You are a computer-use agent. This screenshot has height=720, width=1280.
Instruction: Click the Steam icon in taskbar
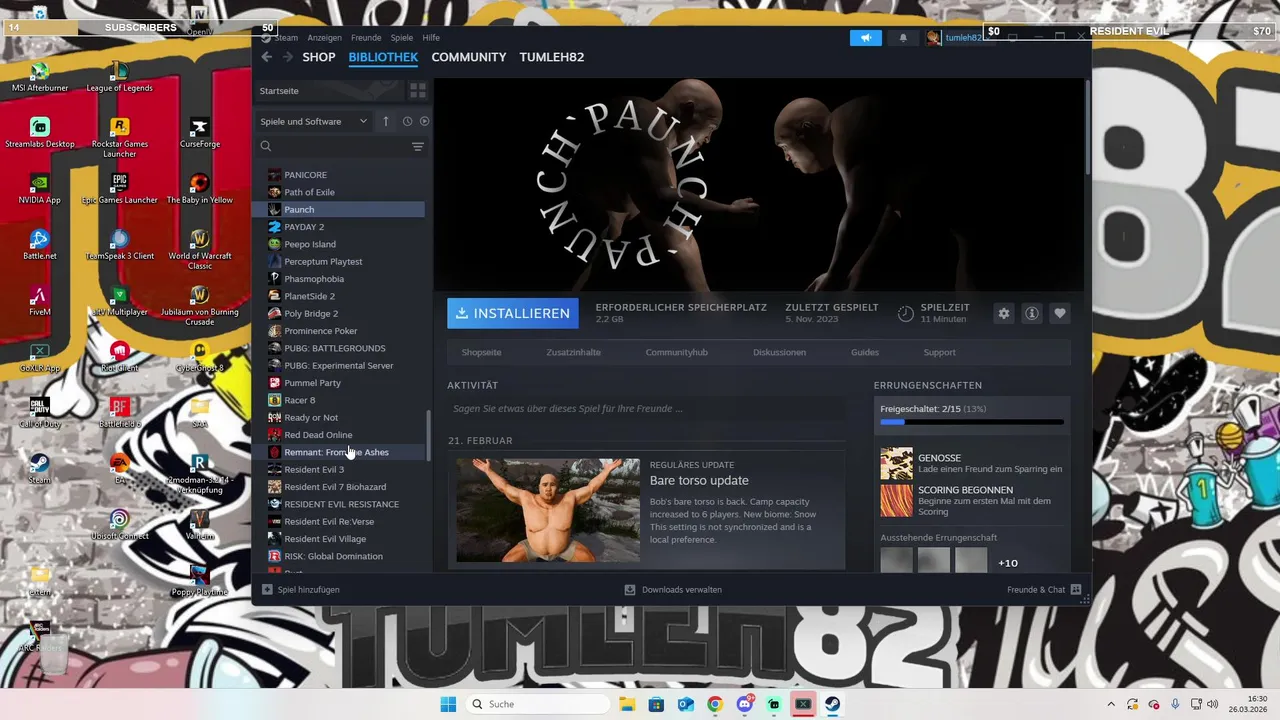click(x=832, y=704)
